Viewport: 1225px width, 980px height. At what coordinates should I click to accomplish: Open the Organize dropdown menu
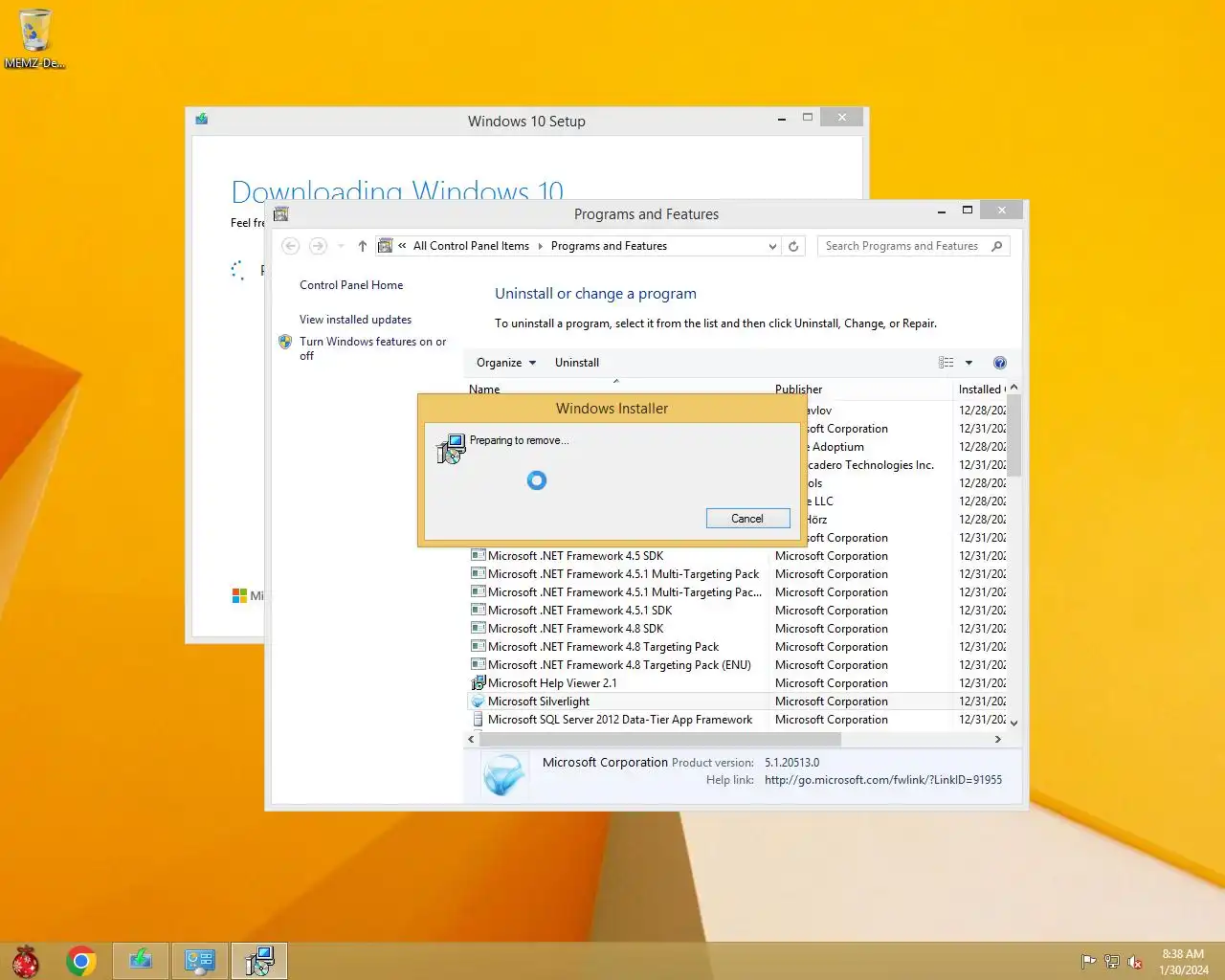(506, 363)
